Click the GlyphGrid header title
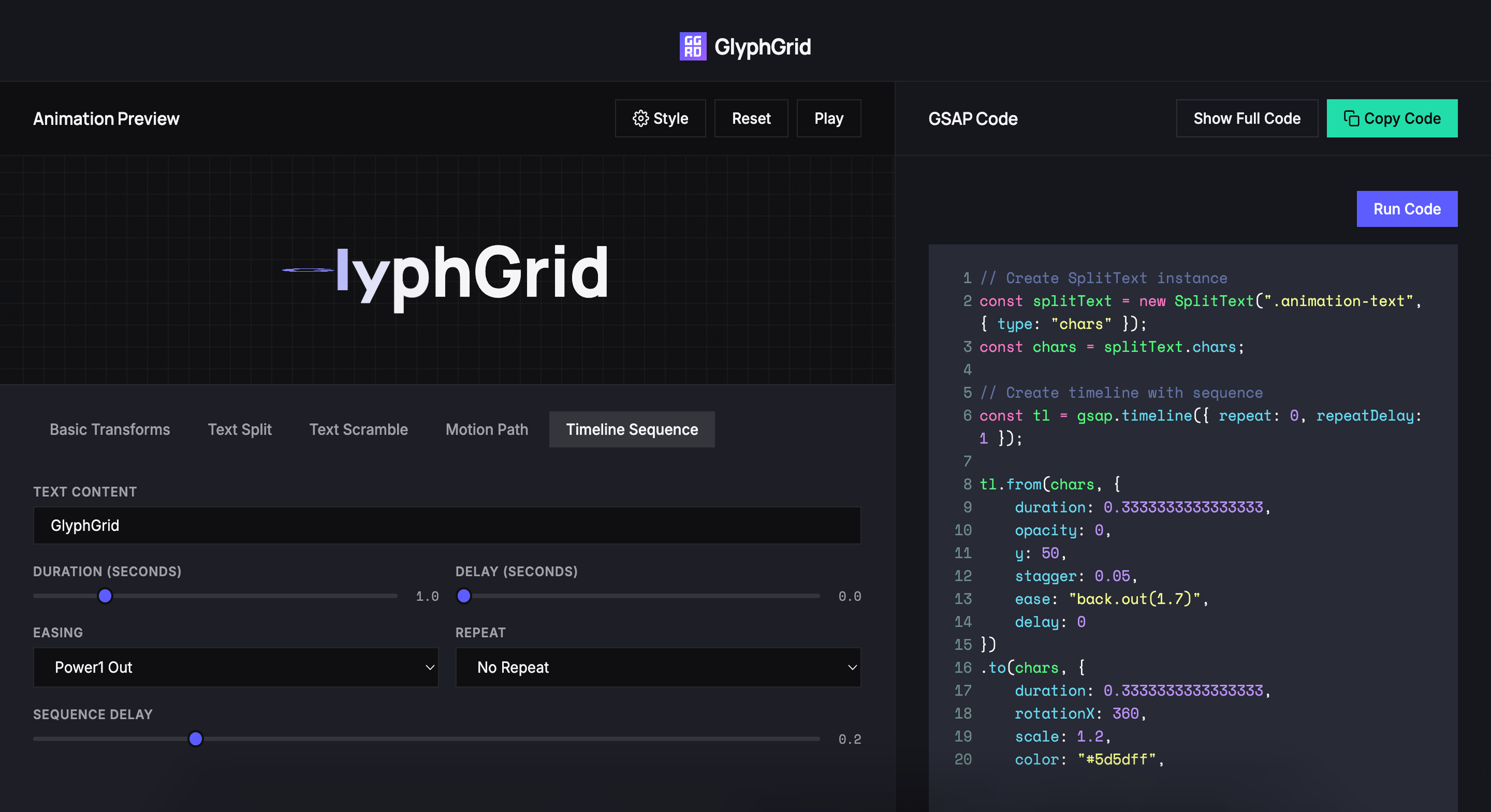The image size is (1491, 812). (762, 46)
